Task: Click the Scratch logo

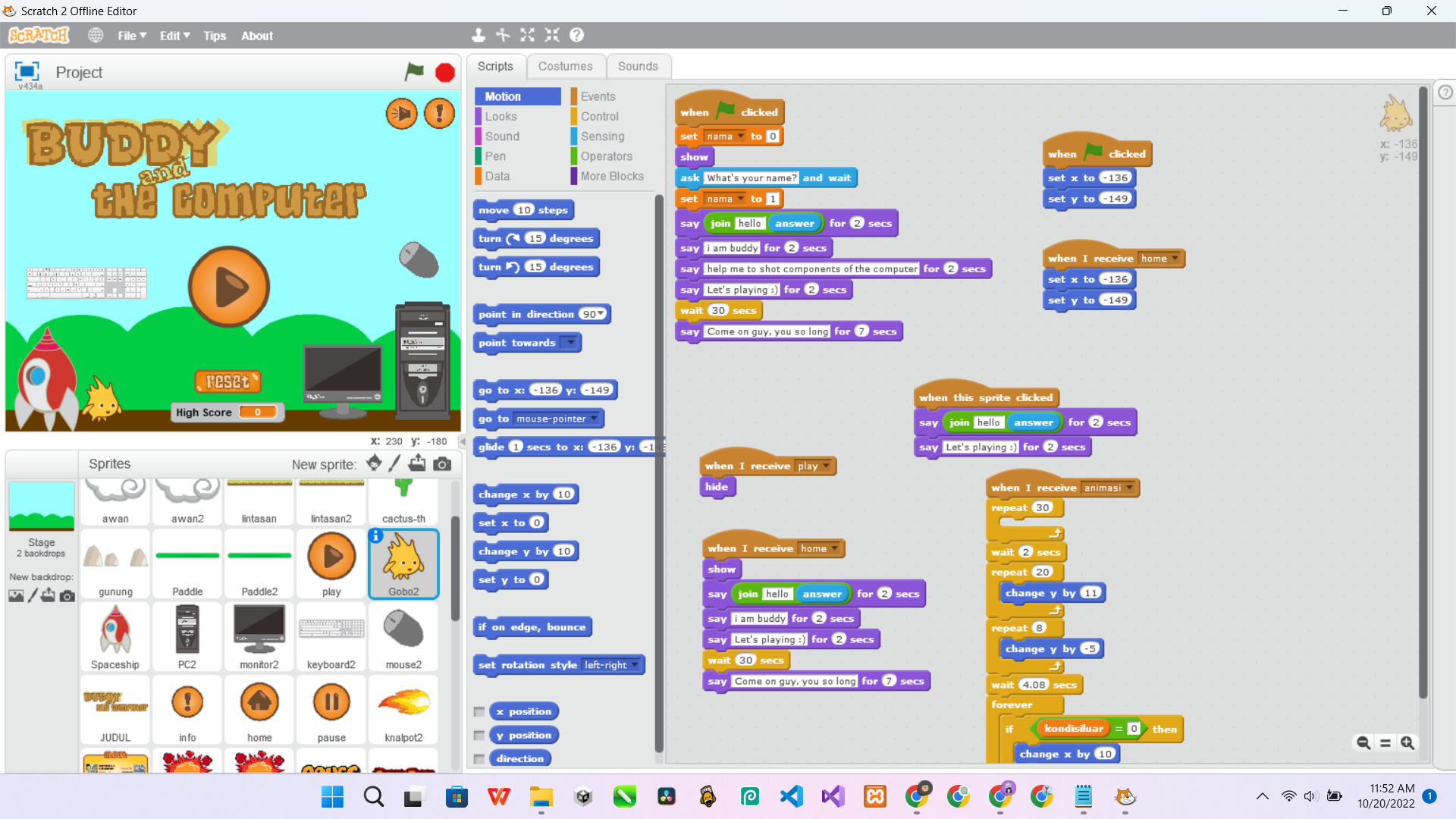Action: point(39,36)
